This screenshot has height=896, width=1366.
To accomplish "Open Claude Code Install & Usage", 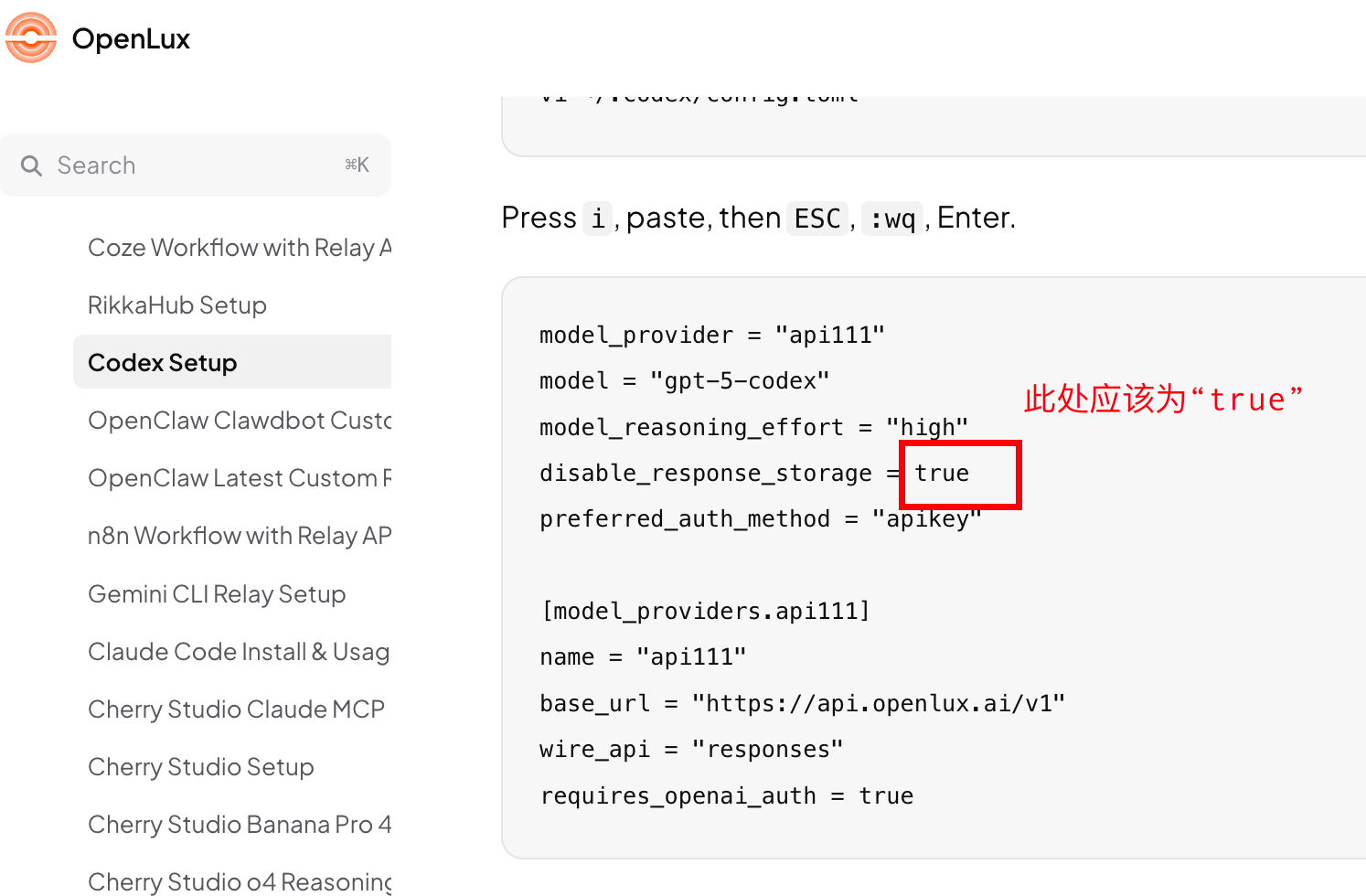I will coord(239,652).
